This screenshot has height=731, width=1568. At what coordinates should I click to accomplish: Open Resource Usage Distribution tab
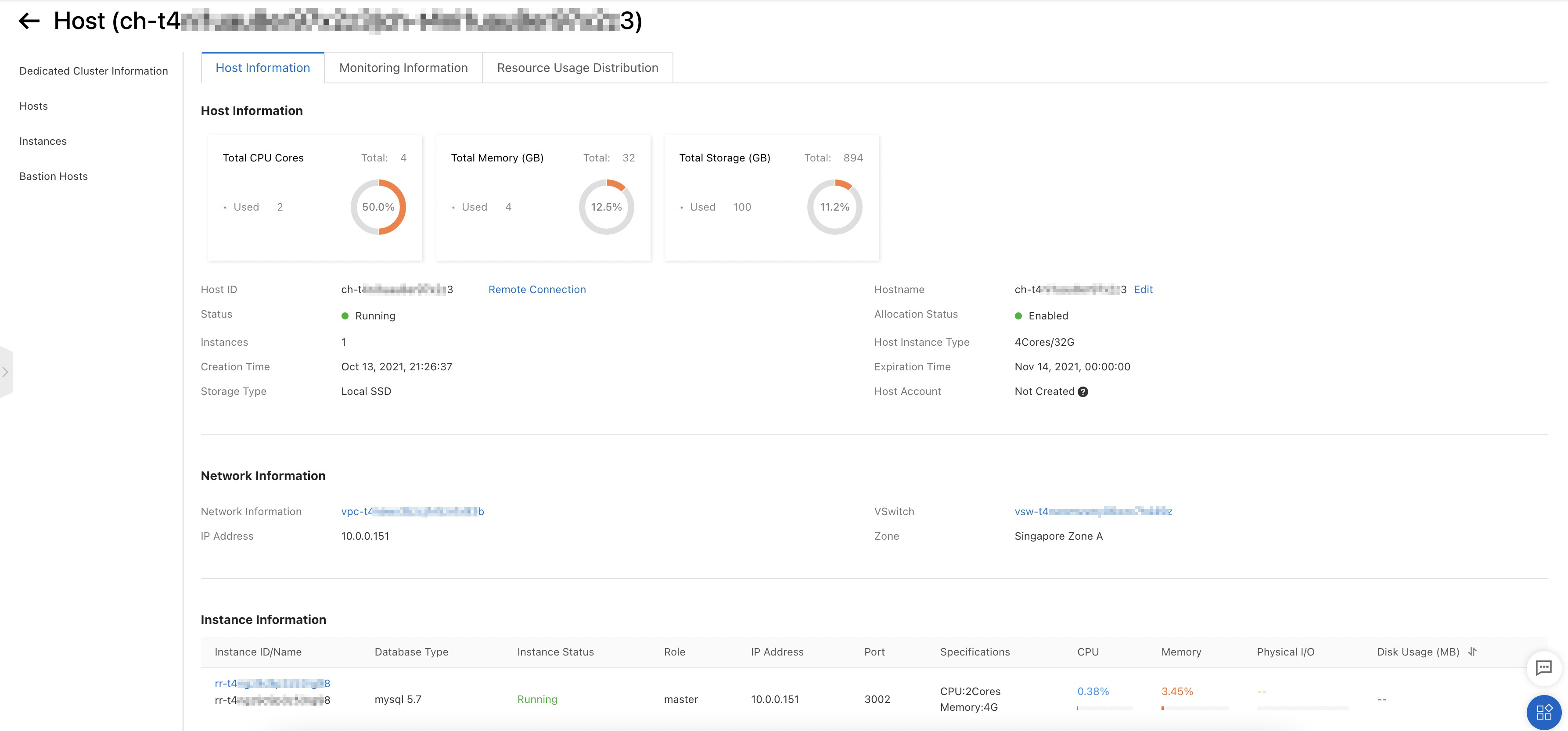click(x=577, y=68)
